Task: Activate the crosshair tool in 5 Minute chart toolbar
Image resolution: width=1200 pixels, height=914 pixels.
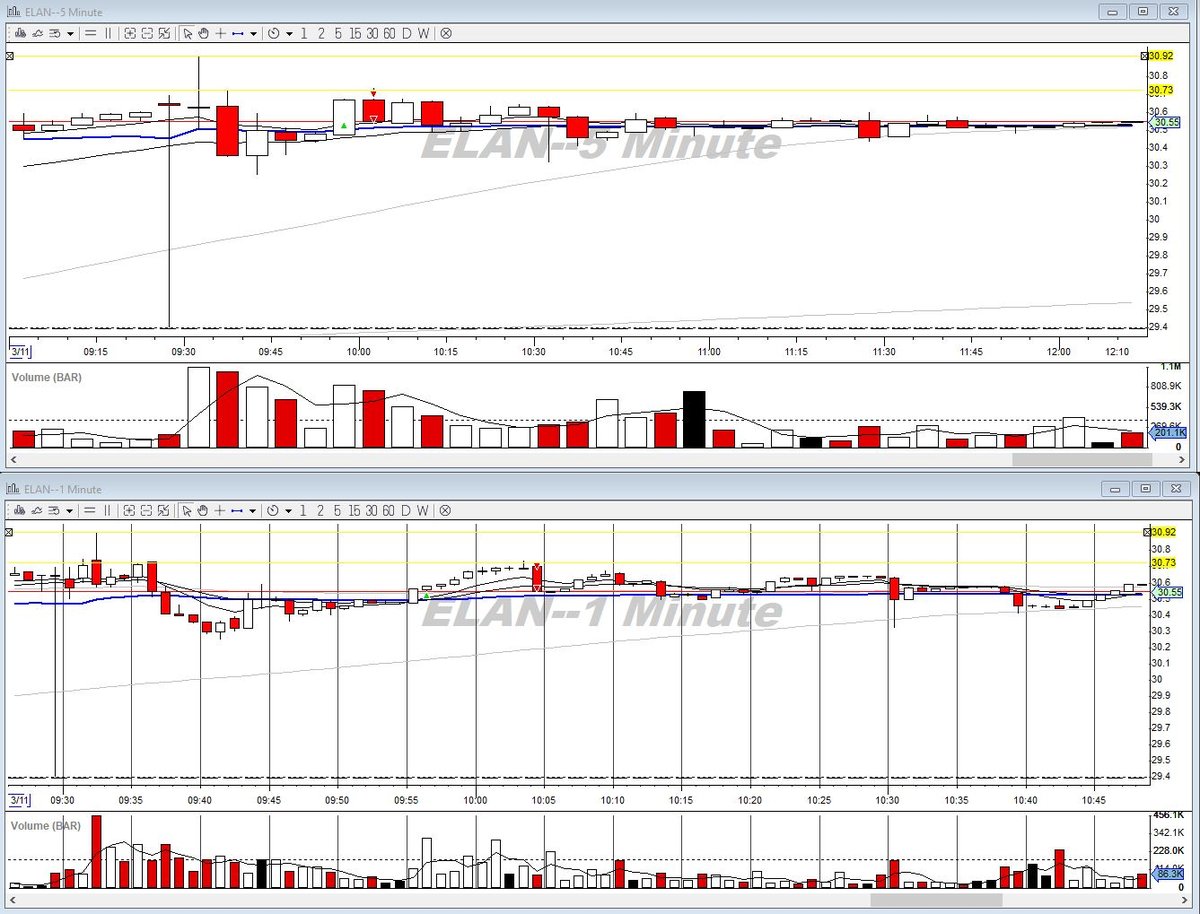Action: click(x=220, y=34)
